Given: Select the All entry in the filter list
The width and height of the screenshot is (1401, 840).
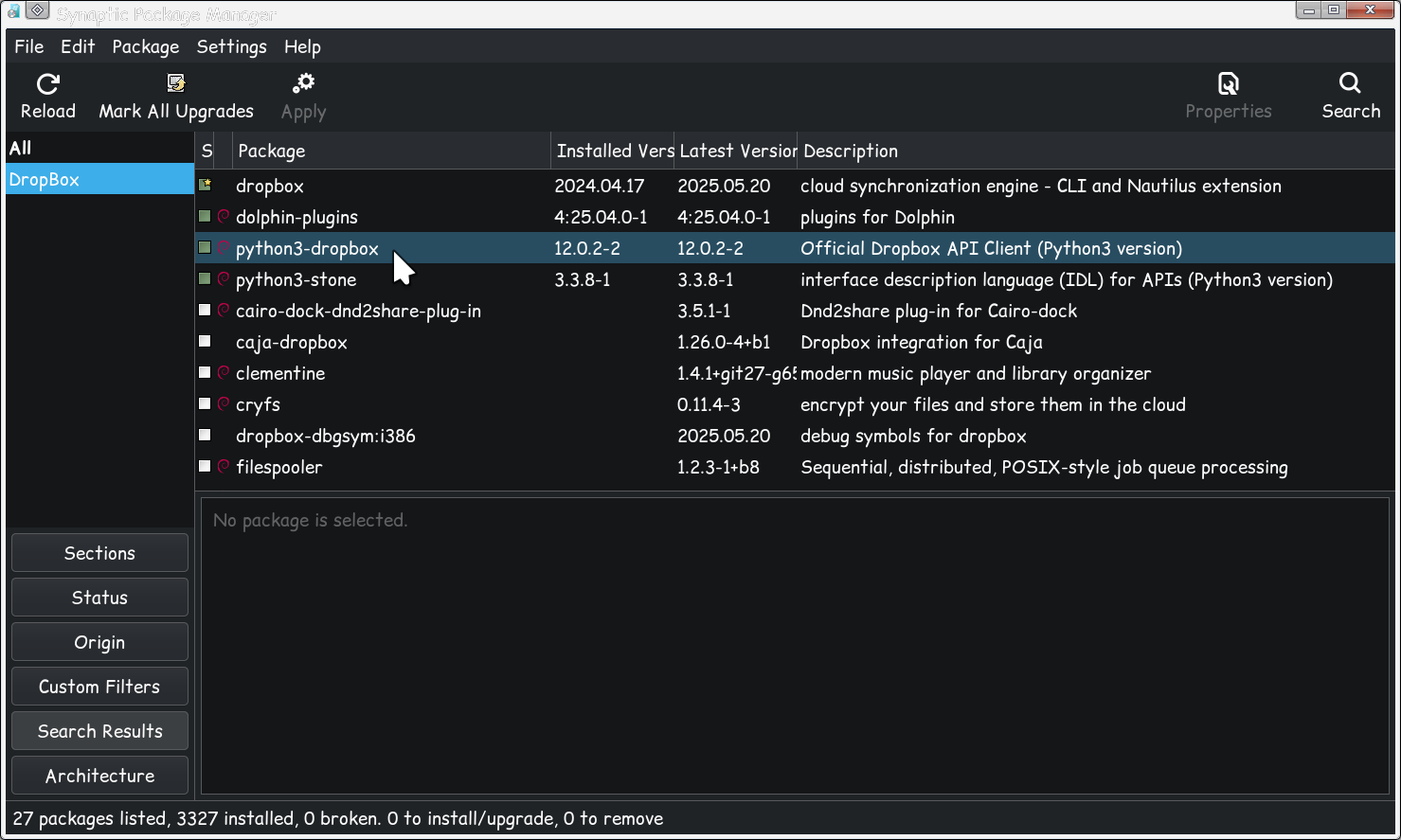Looking at the screenshot, I should point(21,148).
